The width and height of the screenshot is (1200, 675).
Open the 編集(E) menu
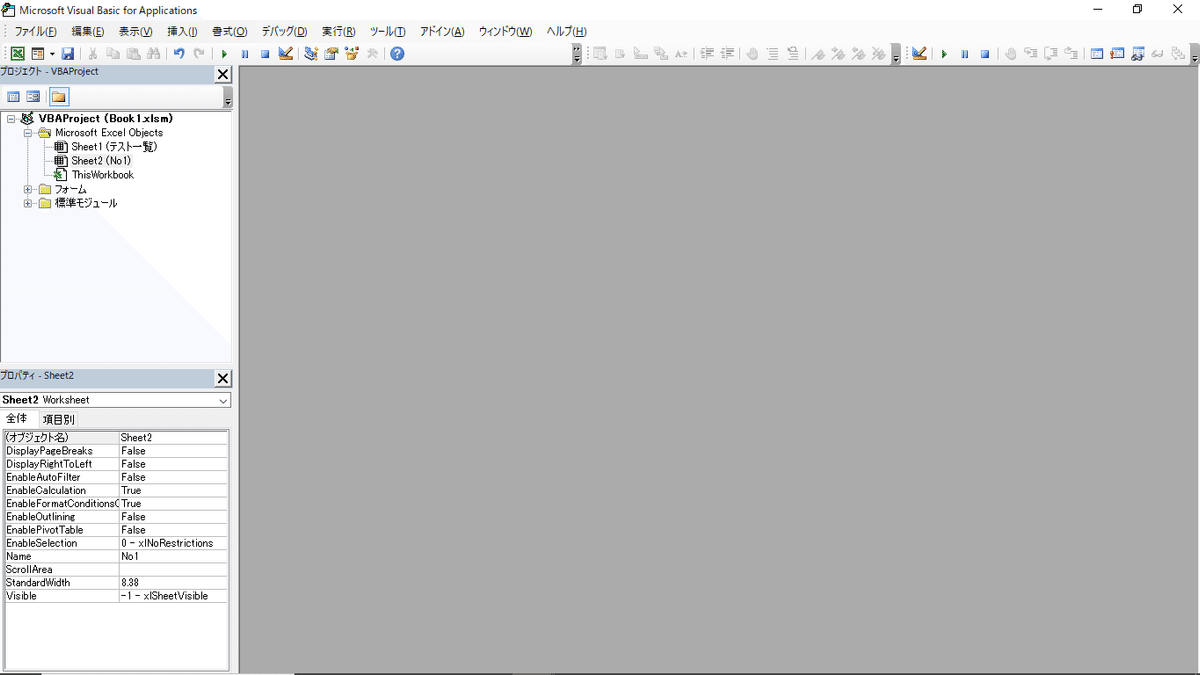88,32
